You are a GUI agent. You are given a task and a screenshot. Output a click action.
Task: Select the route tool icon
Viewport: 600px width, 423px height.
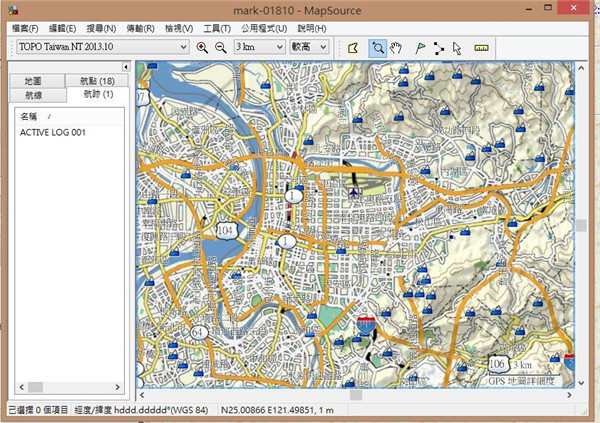pyautogui.click(x=439, y=48)
